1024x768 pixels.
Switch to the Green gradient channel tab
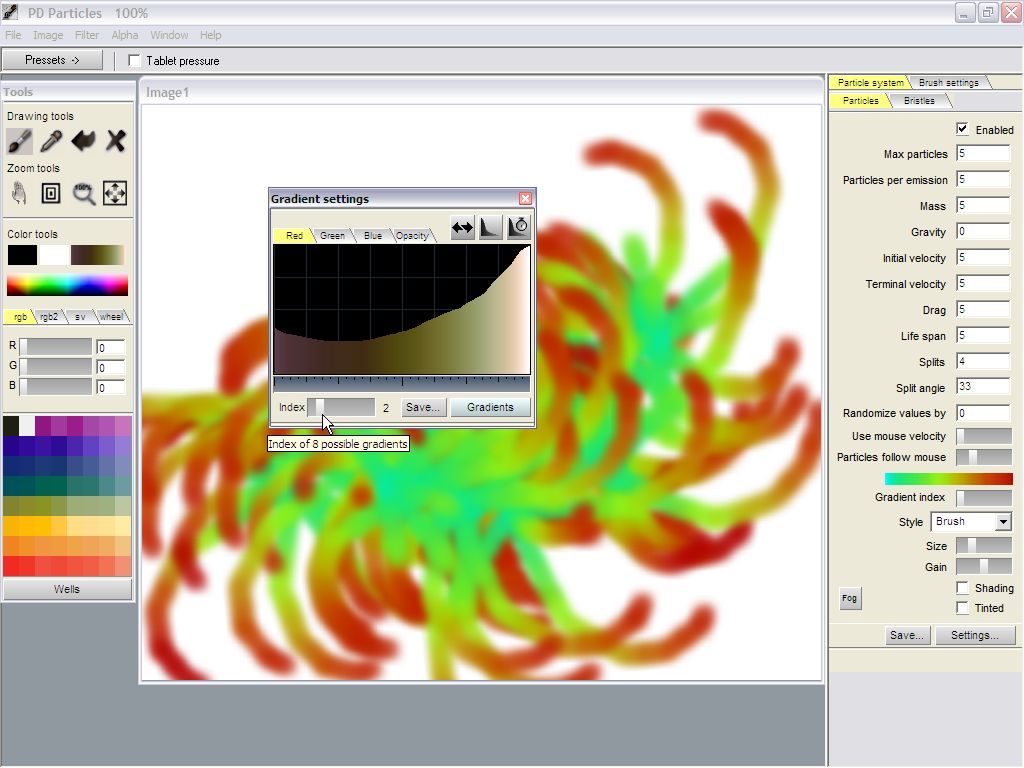click(332, 236)
